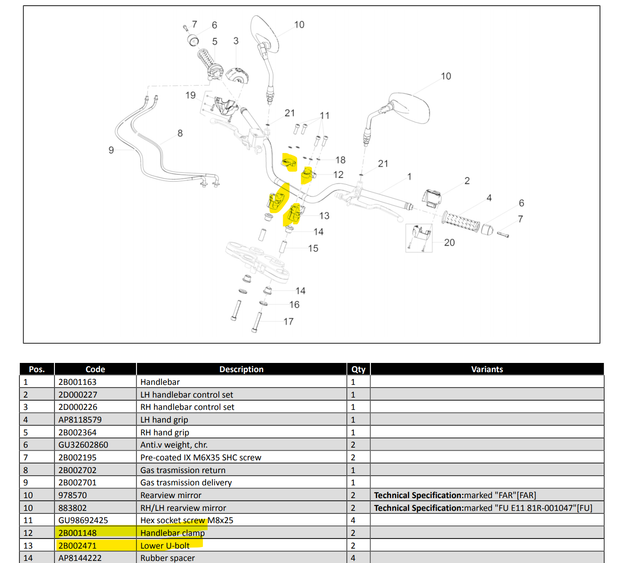Click position number 14 in the table

pyautogui.click(x=27, y=558)
